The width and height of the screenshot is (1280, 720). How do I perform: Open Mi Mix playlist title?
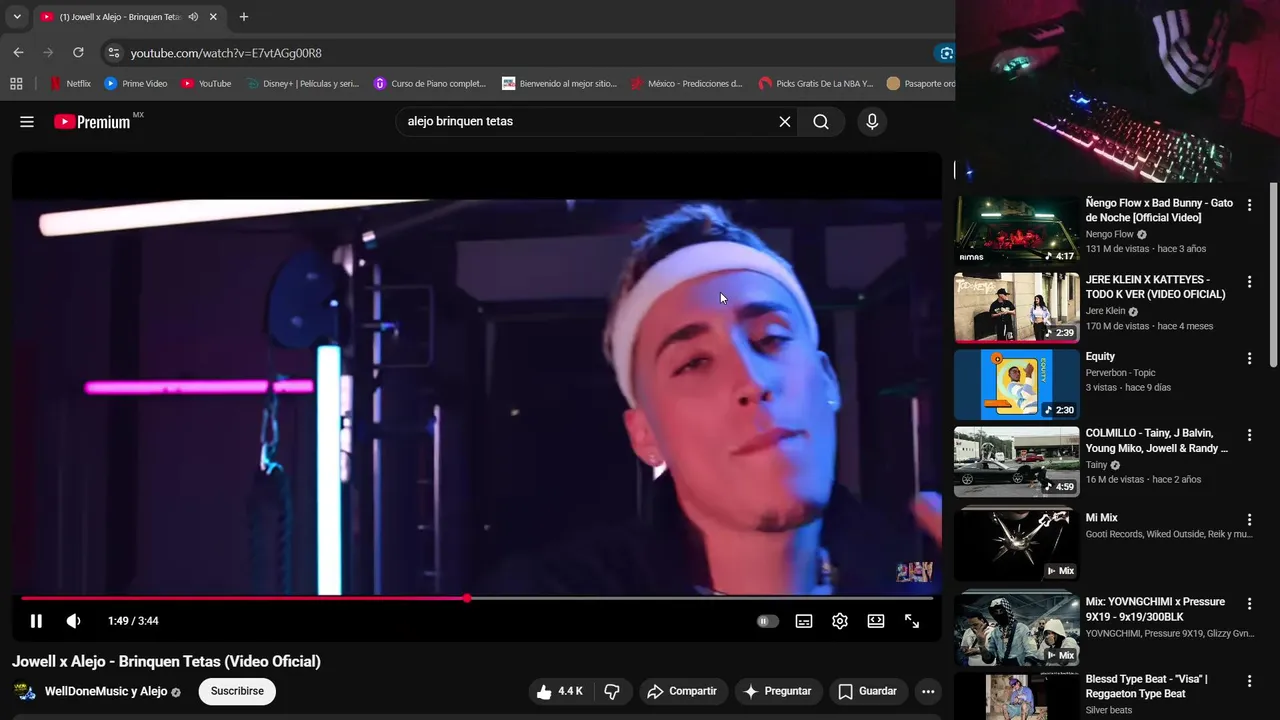[1102, 518]
